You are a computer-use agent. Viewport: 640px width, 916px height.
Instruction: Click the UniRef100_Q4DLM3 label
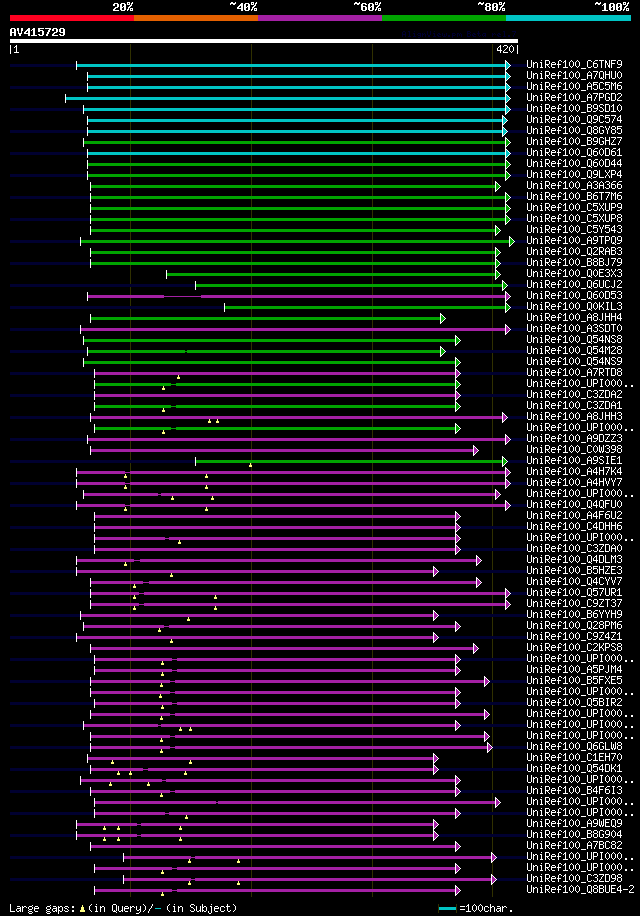575,559
